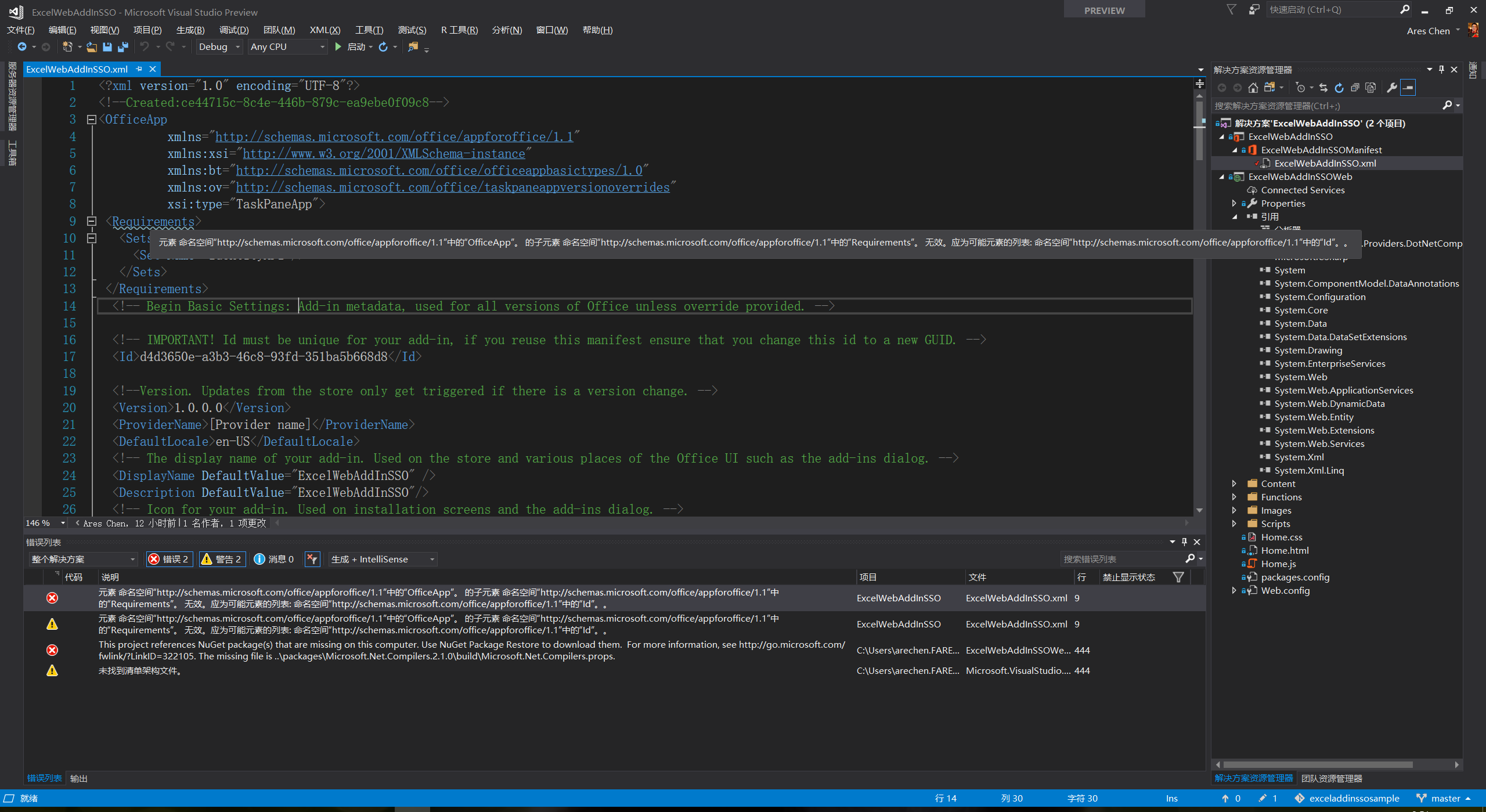Toggle the 消息 0 filter in error list
Image resolution: width=1486 pixels, height=812 pixels.
coord(273,559)
